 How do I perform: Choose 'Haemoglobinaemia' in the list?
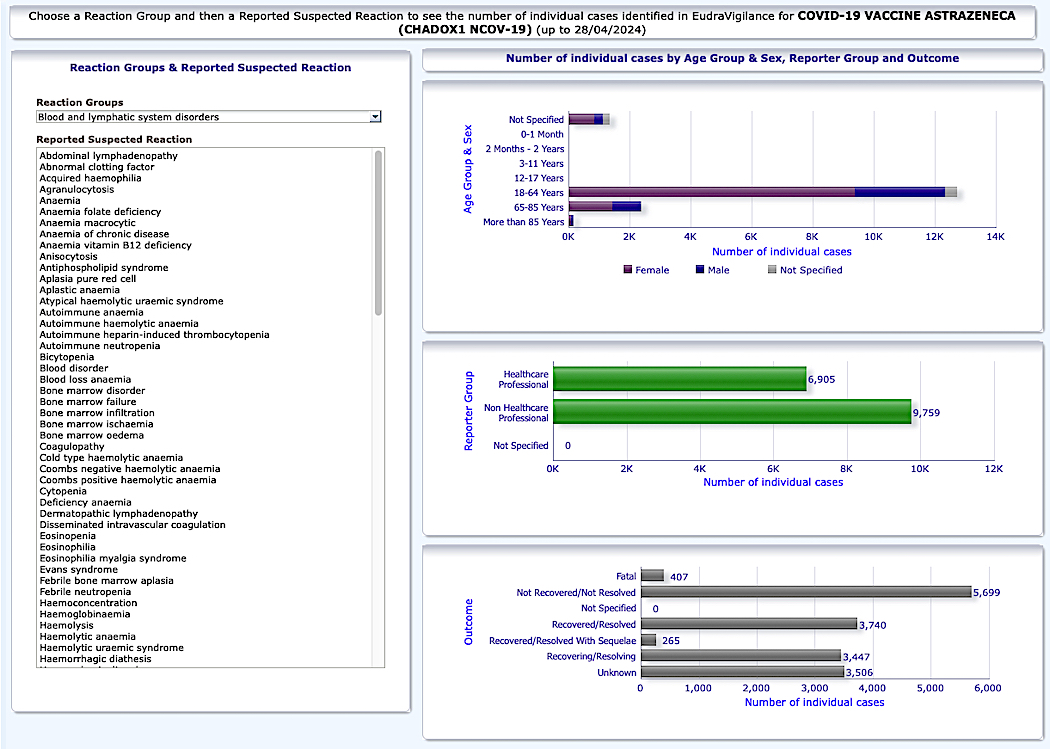click(x=84, y=614)
